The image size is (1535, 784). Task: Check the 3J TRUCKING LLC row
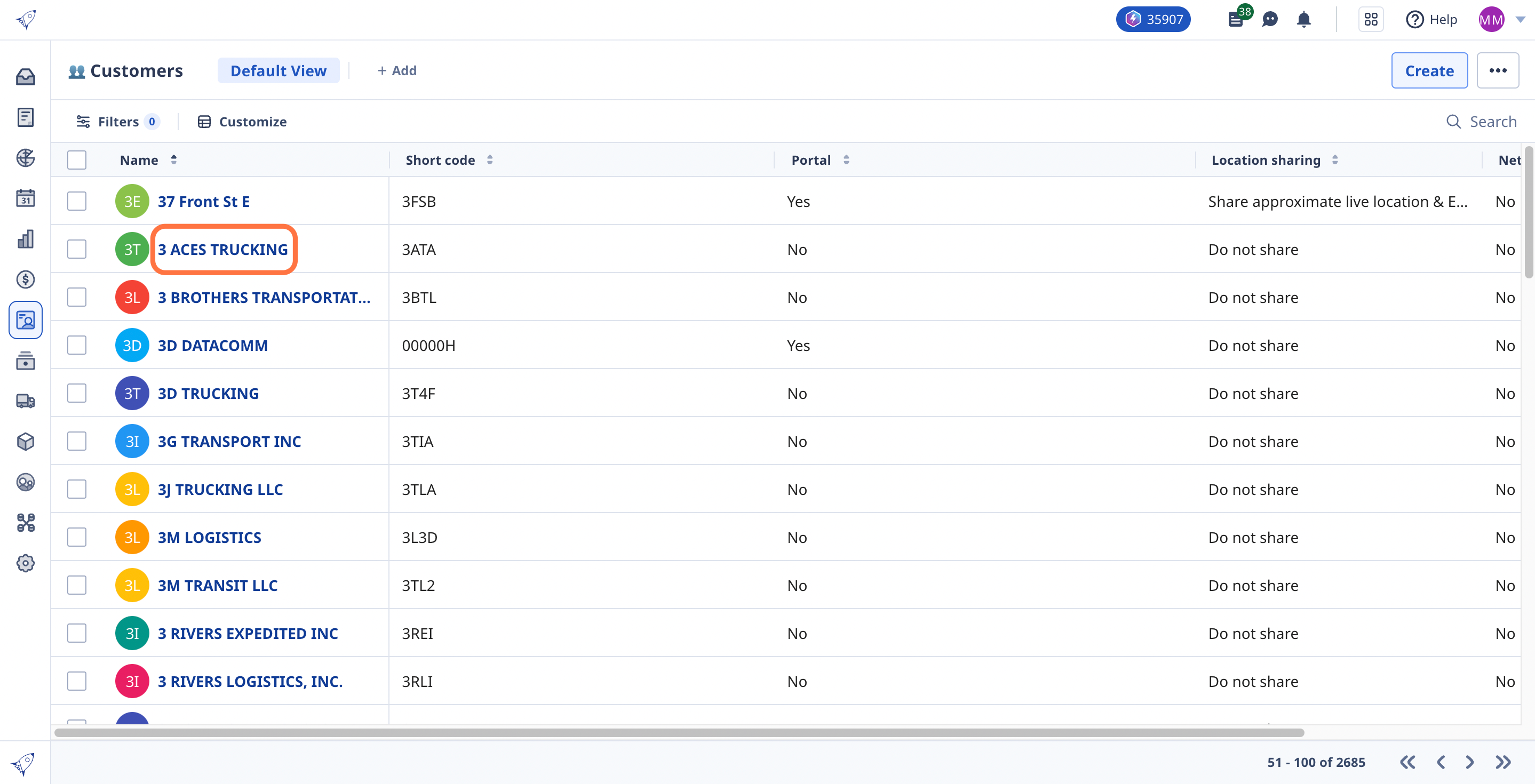coord(77,489)
